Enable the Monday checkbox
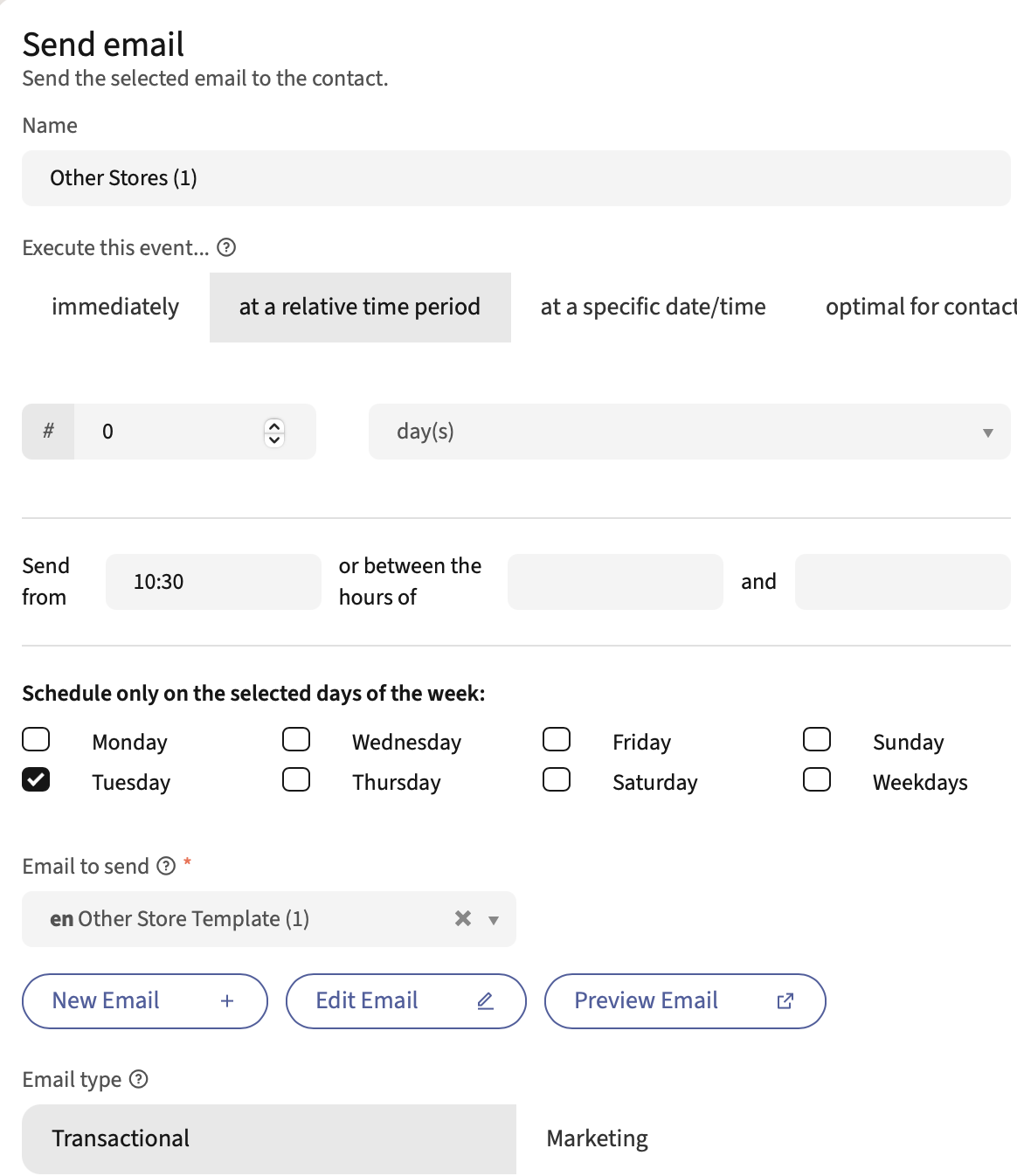The width and height of the screenshot is (1017, 1176). pos(36,739)
